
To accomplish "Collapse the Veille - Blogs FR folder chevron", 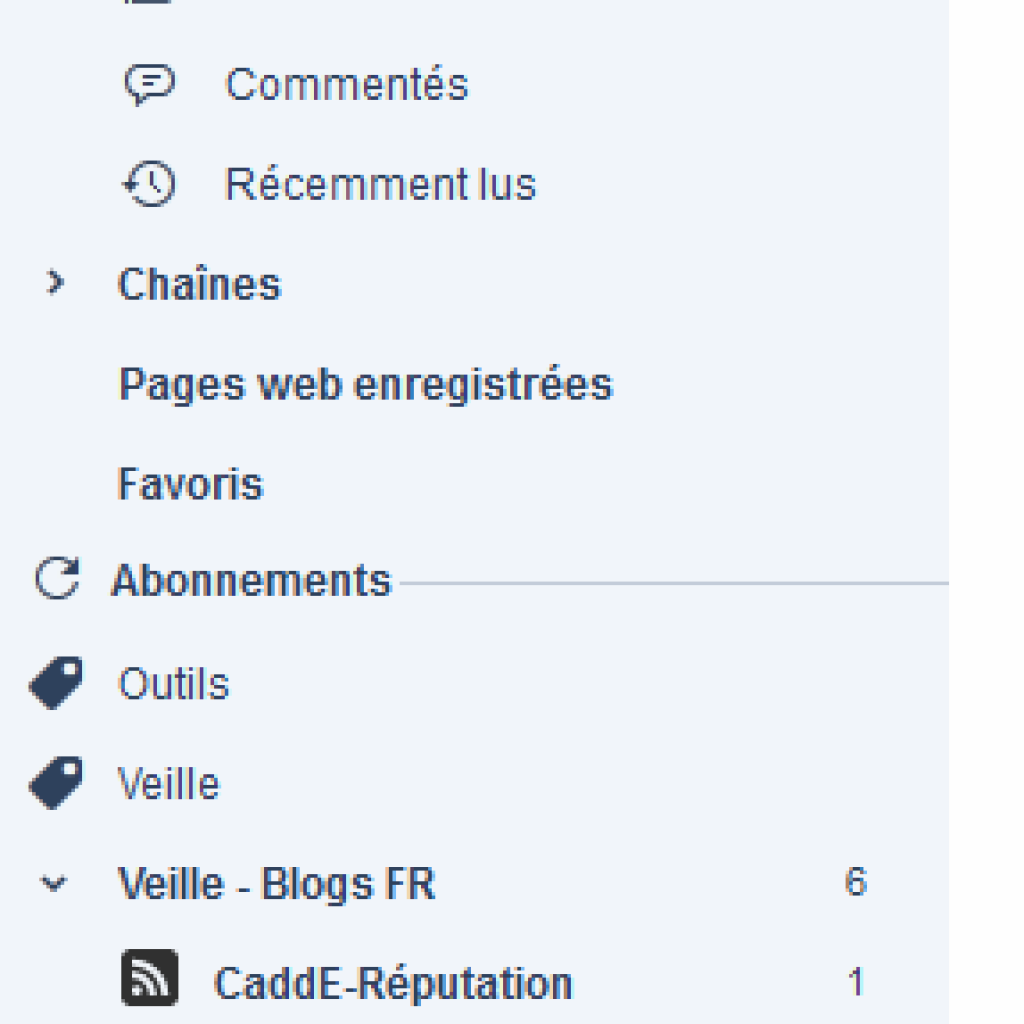I will (54, 884).
